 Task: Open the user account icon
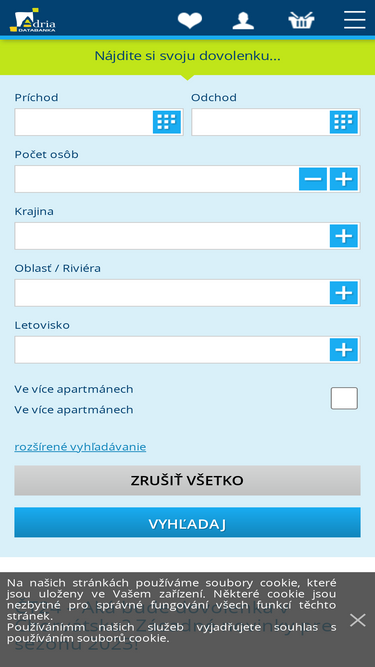[x=243, y=20]
